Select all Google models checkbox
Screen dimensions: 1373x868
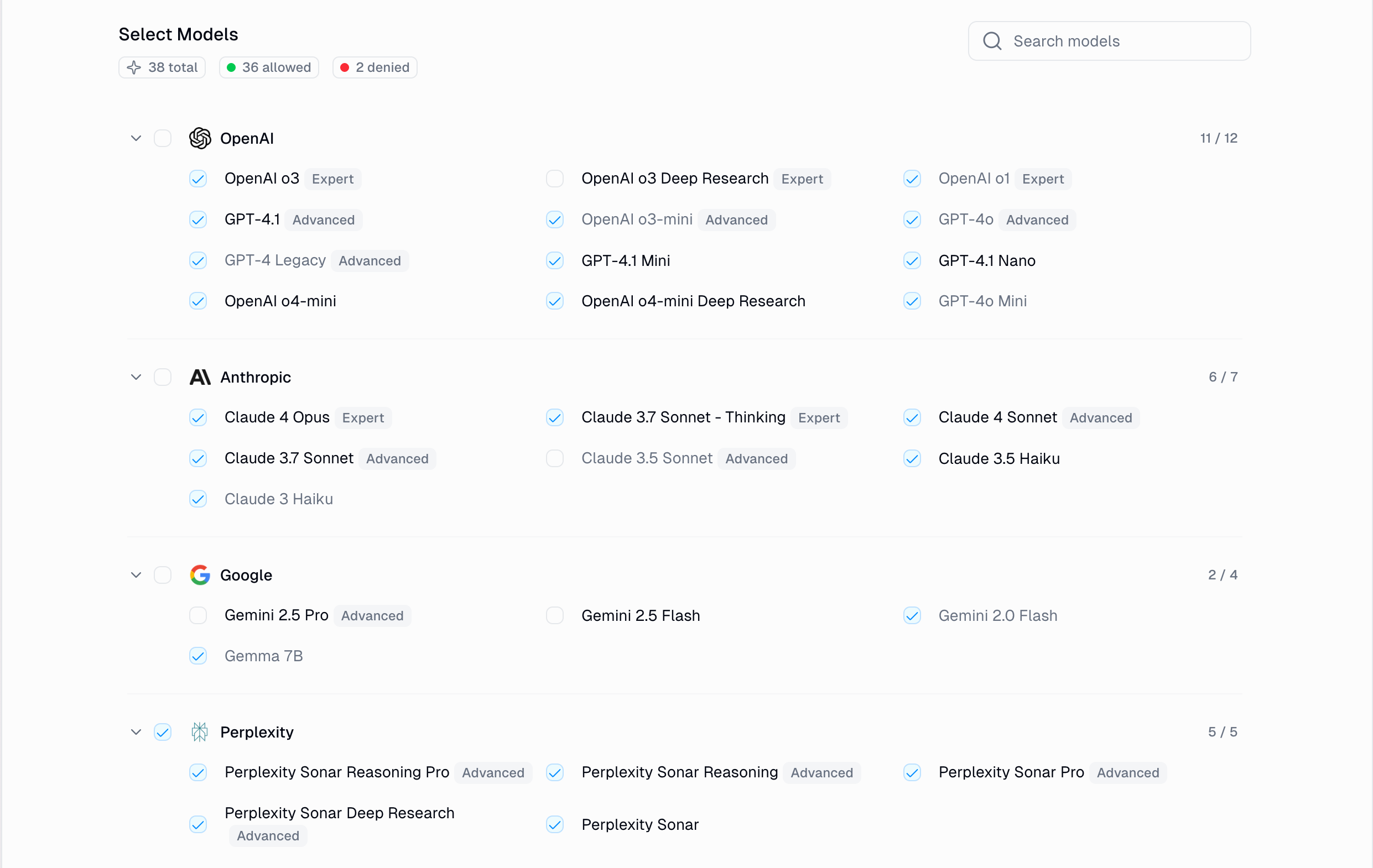[163, 575]
